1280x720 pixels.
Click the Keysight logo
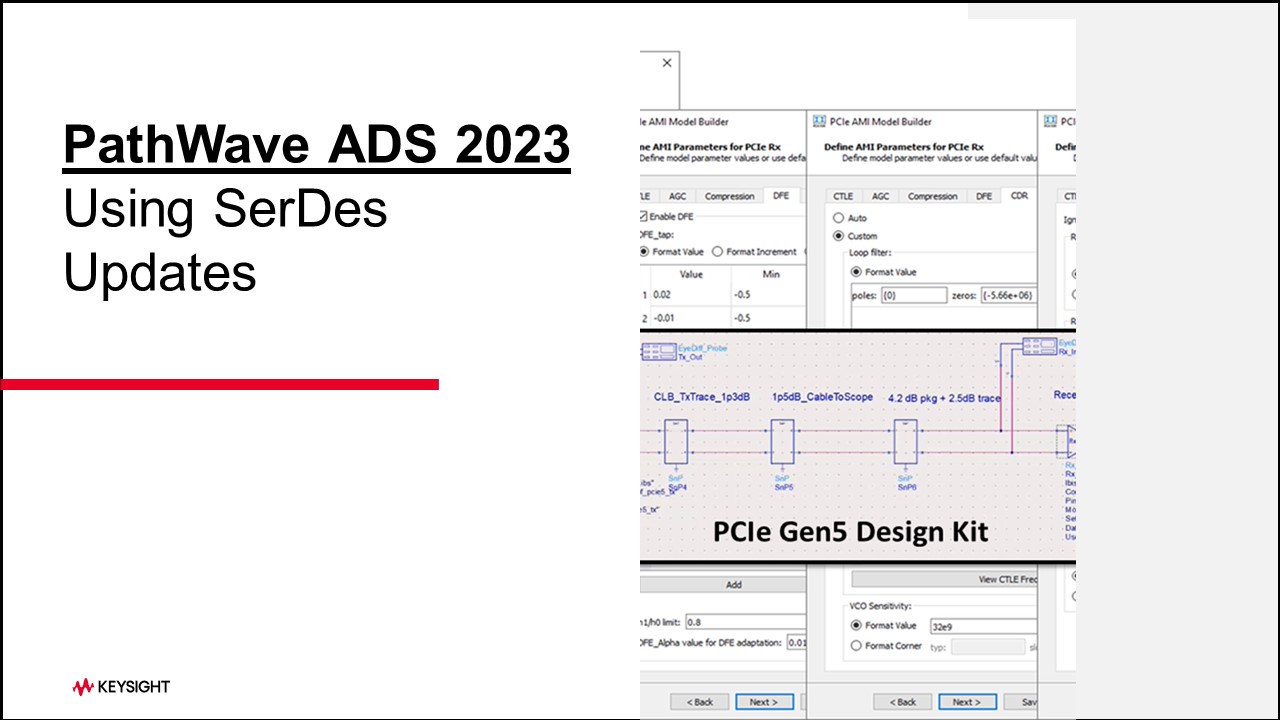(121, 687)
